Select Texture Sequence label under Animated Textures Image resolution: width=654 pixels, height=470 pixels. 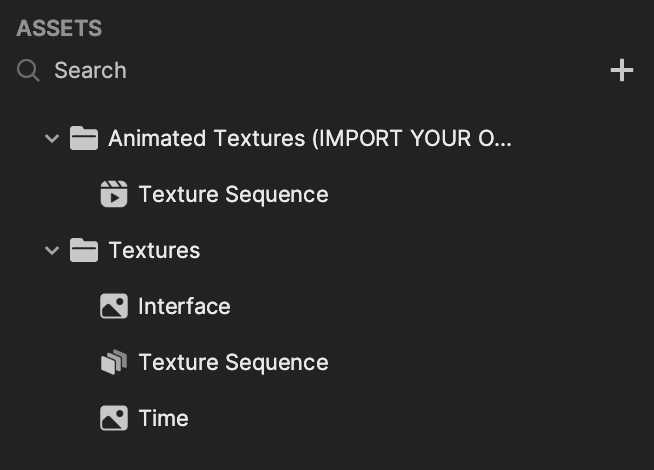(233, 194)
